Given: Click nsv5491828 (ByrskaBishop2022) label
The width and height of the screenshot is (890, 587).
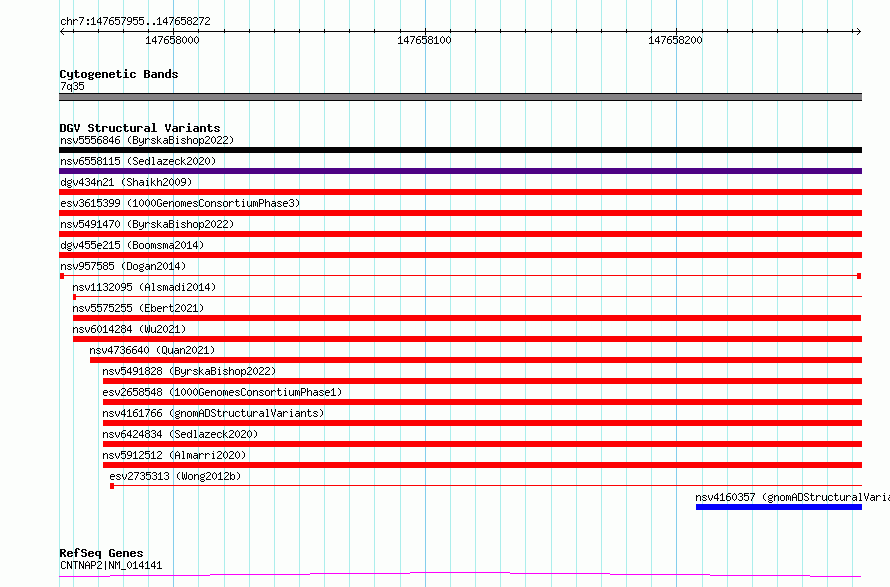Looking at the screenshot, I should pyautogui.click(x=189, y=371).
